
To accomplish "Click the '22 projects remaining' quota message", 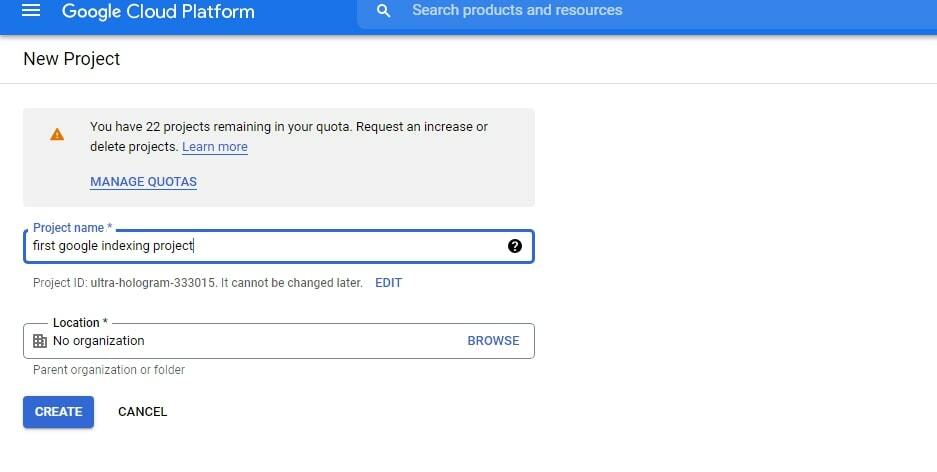I will 289,137.
